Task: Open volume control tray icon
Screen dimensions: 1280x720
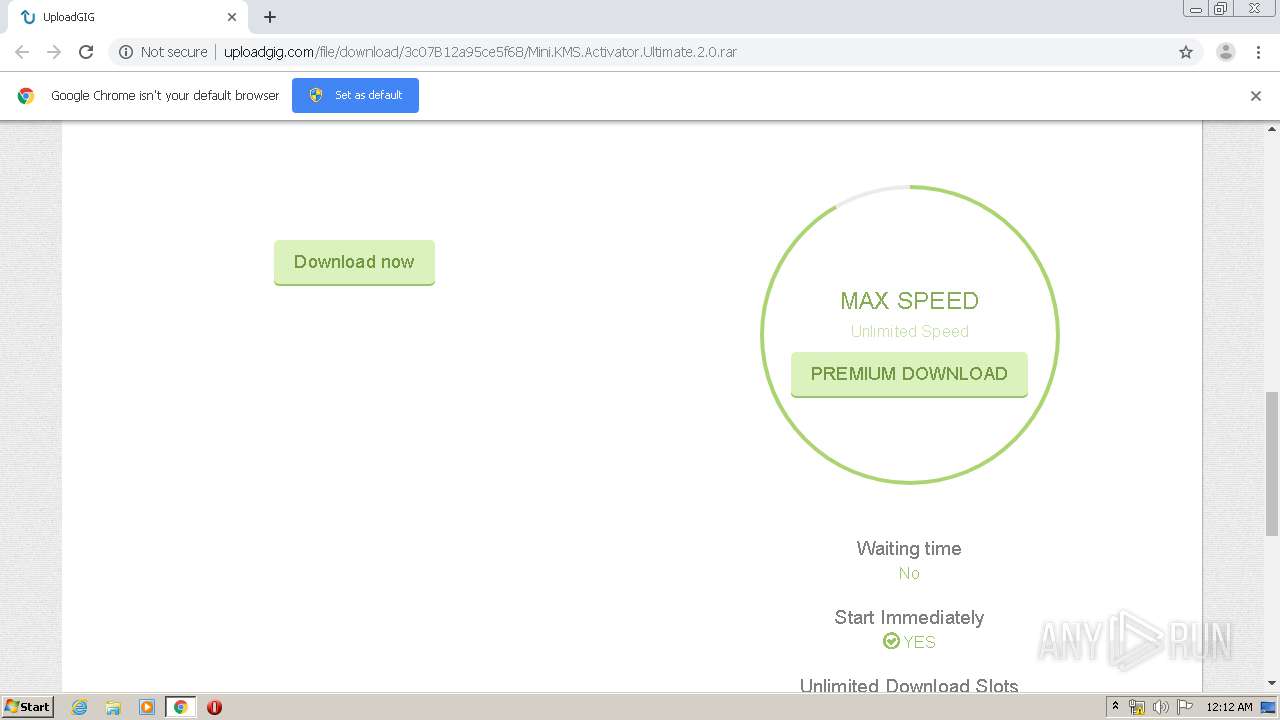Action: [1161, 707]
